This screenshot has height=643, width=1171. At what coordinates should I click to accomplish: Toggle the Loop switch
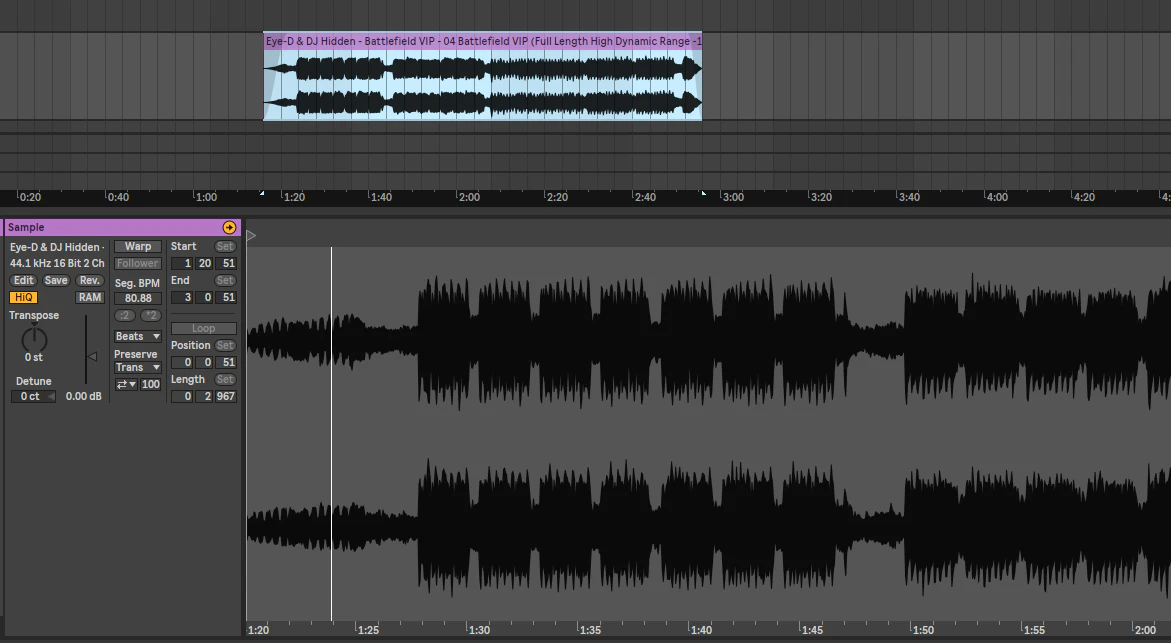(x=203, y=329)
